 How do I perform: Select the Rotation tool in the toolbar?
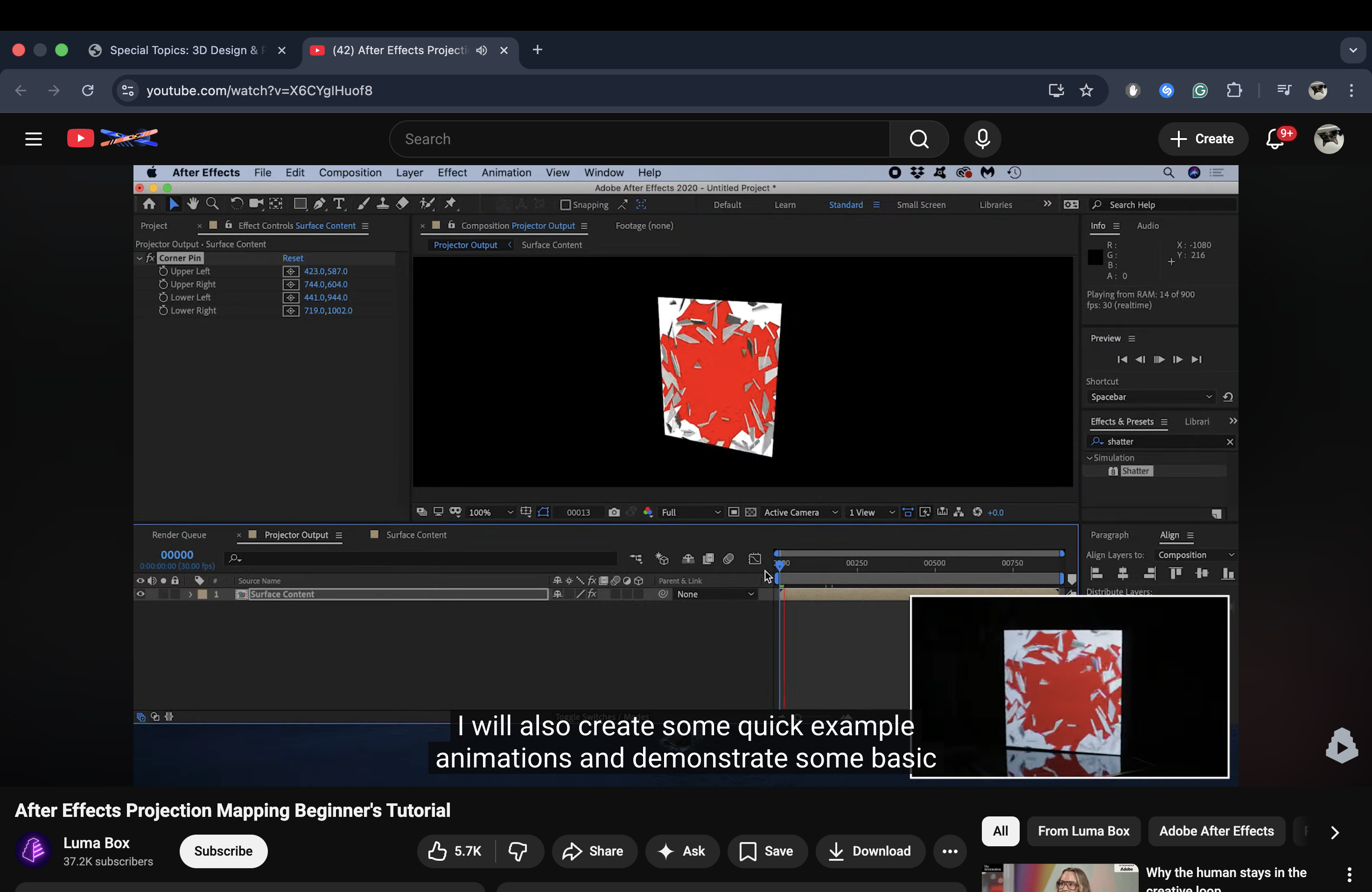coord(237,203)
